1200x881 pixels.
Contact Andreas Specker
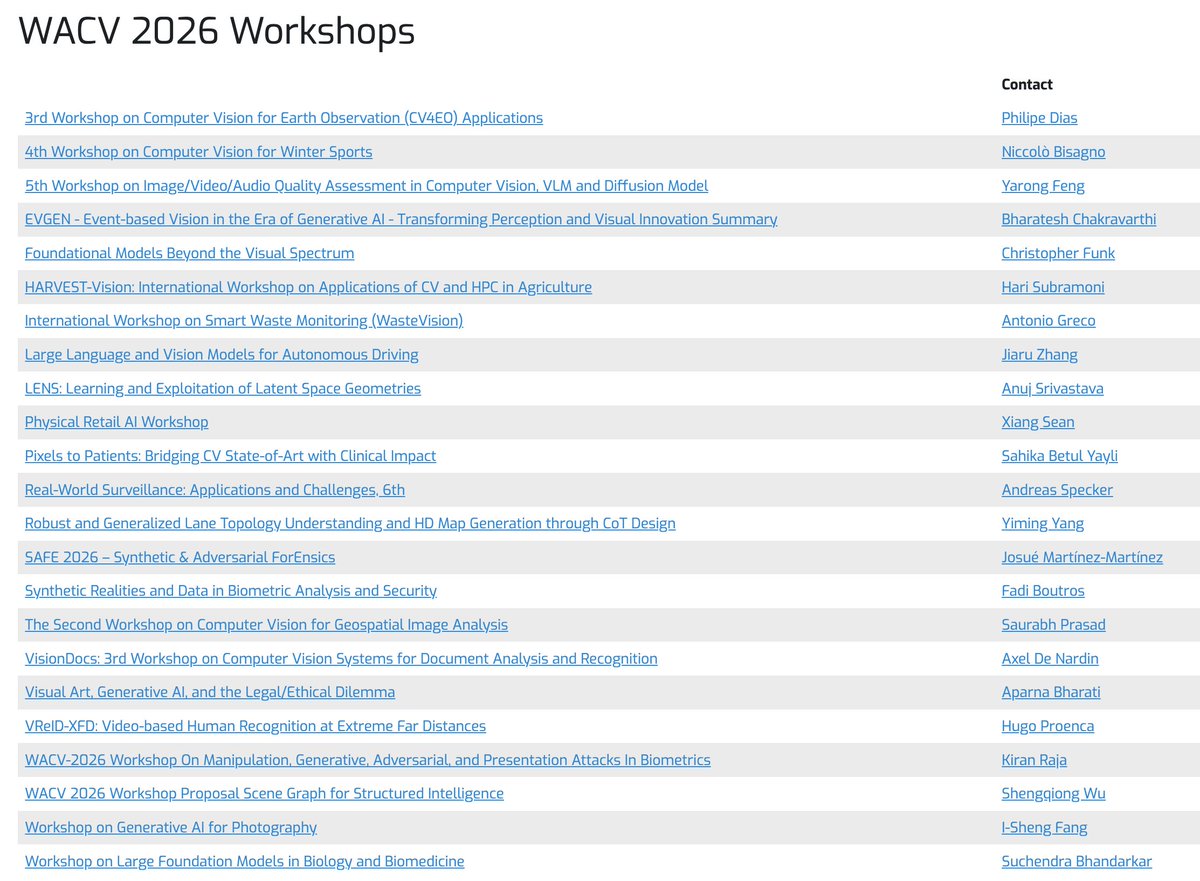(x=1057, y=490)
